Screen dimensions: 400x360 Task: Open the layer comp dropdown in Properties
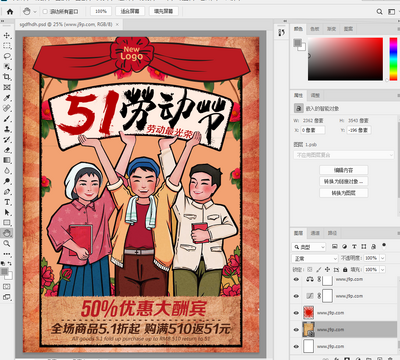(344, 155)
